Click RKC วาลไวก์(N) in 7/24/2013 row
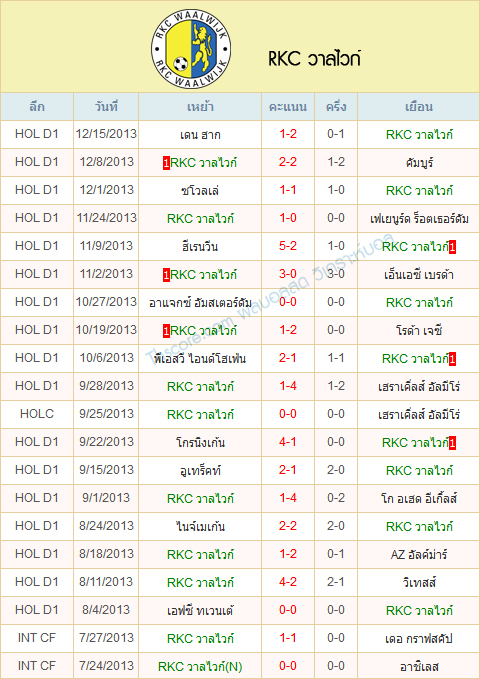The image size is (480, 679). [x=200, y=666]
